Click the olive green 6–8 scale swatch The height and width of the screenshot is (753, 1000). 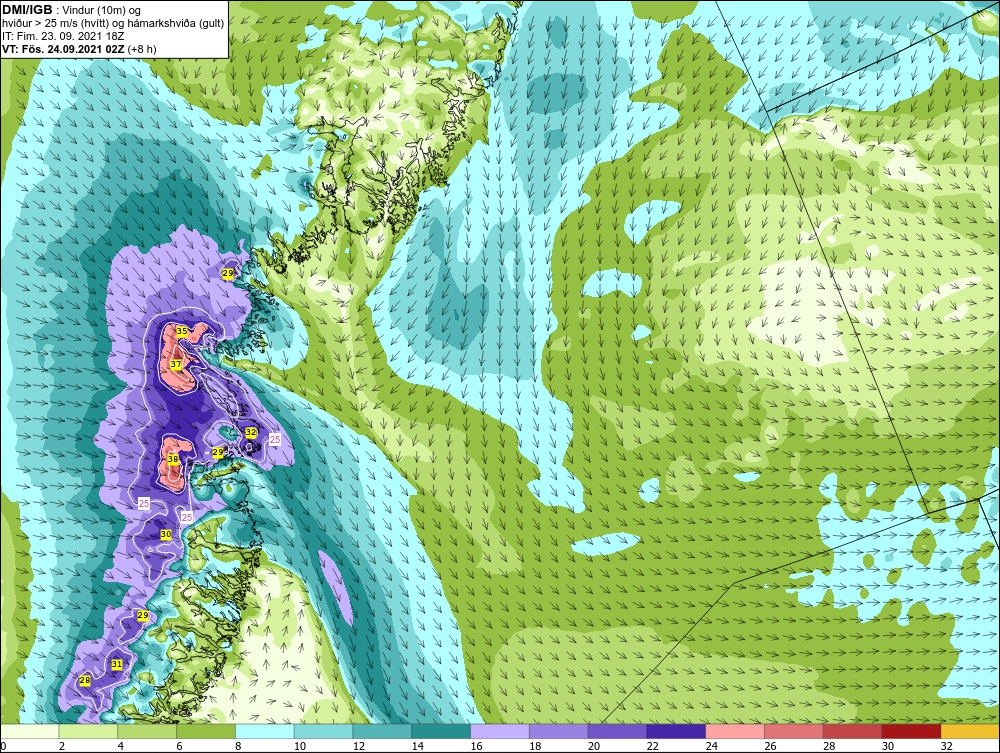pyautogui.click(x=206, y=731)
